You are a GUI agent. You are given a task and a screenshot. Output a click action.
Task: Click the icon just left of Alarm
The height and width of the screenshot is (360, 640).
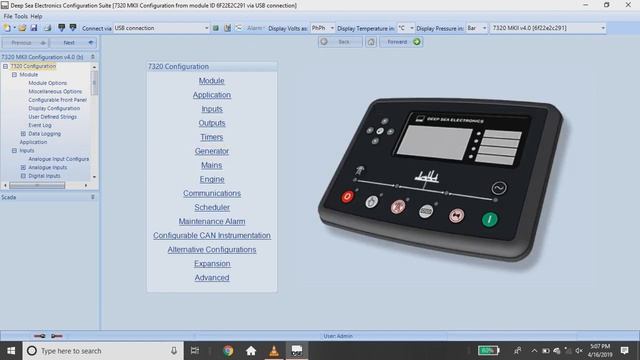point(239,28)
